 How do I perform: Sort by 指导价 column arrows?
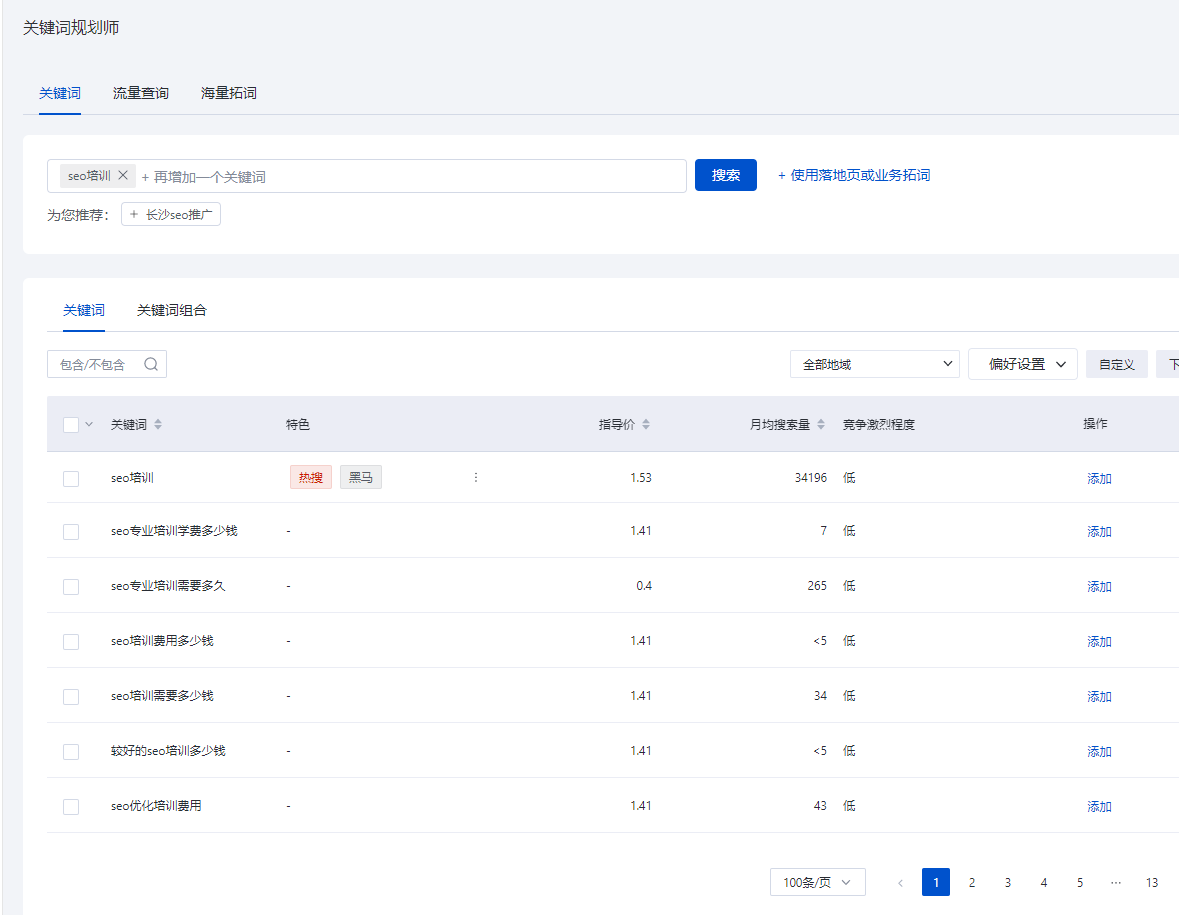point(646,425)
